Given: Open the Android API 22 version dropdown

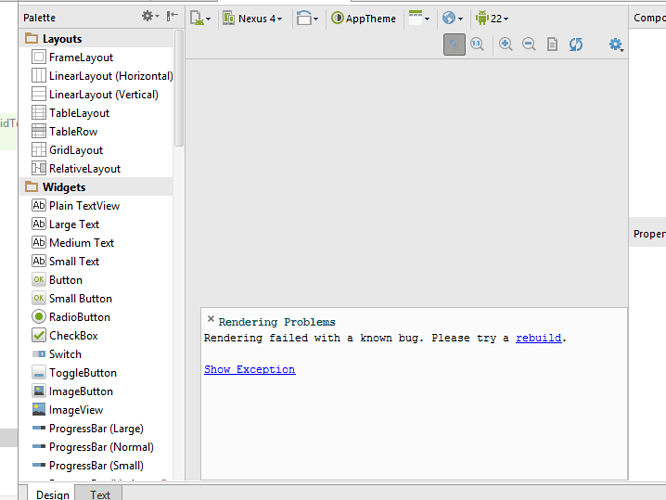Looking at the screenshot, I should point(490,18).
